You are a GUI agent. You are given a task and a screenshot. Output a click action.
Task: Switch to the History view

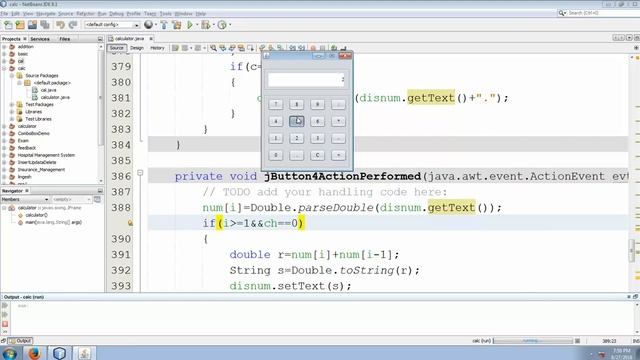[x=157, y=48]
